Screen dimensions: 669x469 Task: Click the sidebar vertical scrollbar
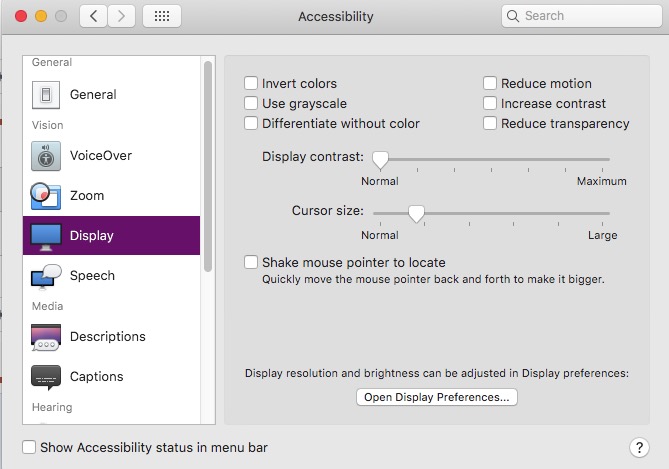[x=208, y=165]
